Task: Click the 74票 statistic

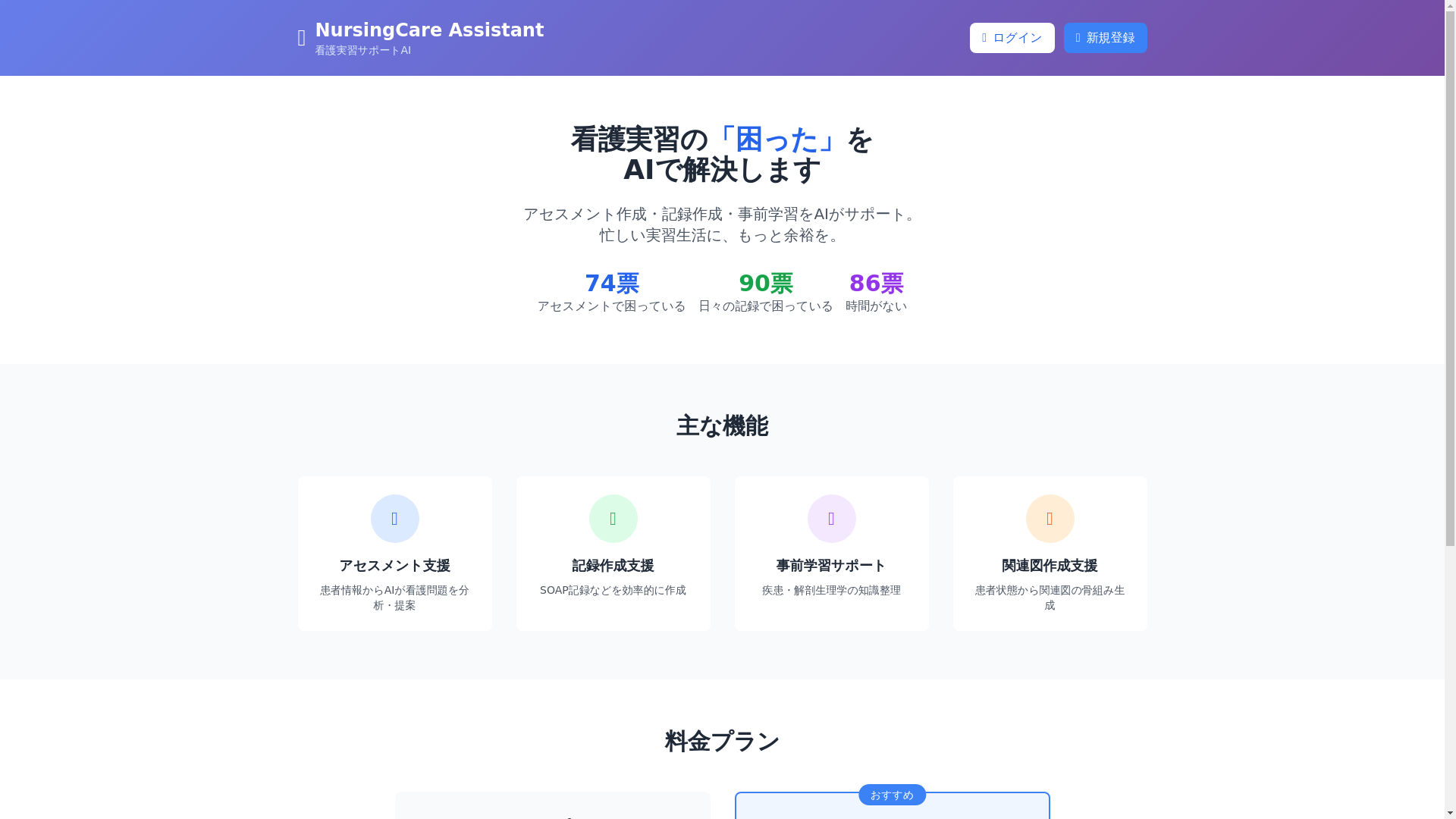Action: (x=612, y=284)
